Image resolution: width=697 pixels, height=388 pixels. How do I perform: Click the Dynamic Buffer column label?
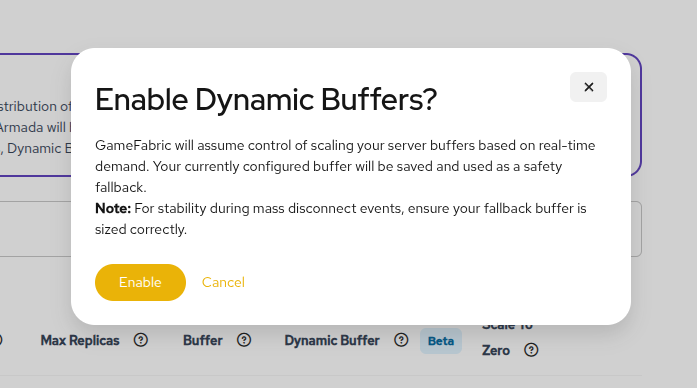coord(332,340)
